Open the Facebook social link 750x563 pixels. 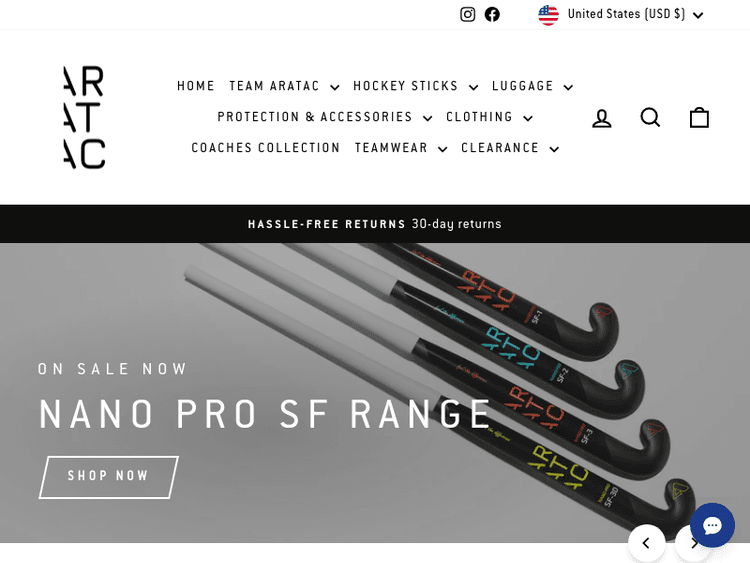click(x=492, y=14)
